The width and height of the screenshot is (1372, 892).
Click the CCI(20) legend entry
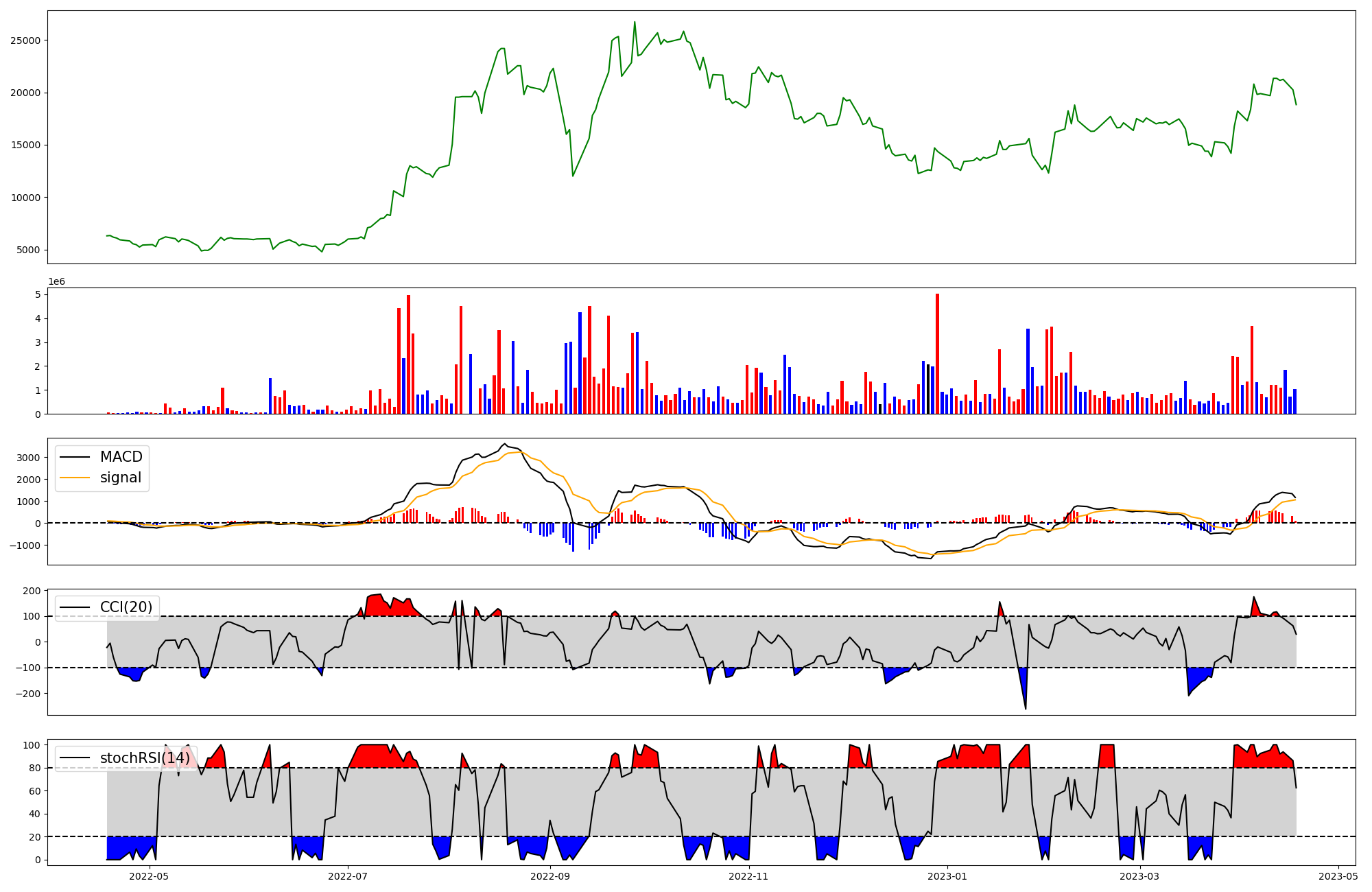click(x=126, y=607)
